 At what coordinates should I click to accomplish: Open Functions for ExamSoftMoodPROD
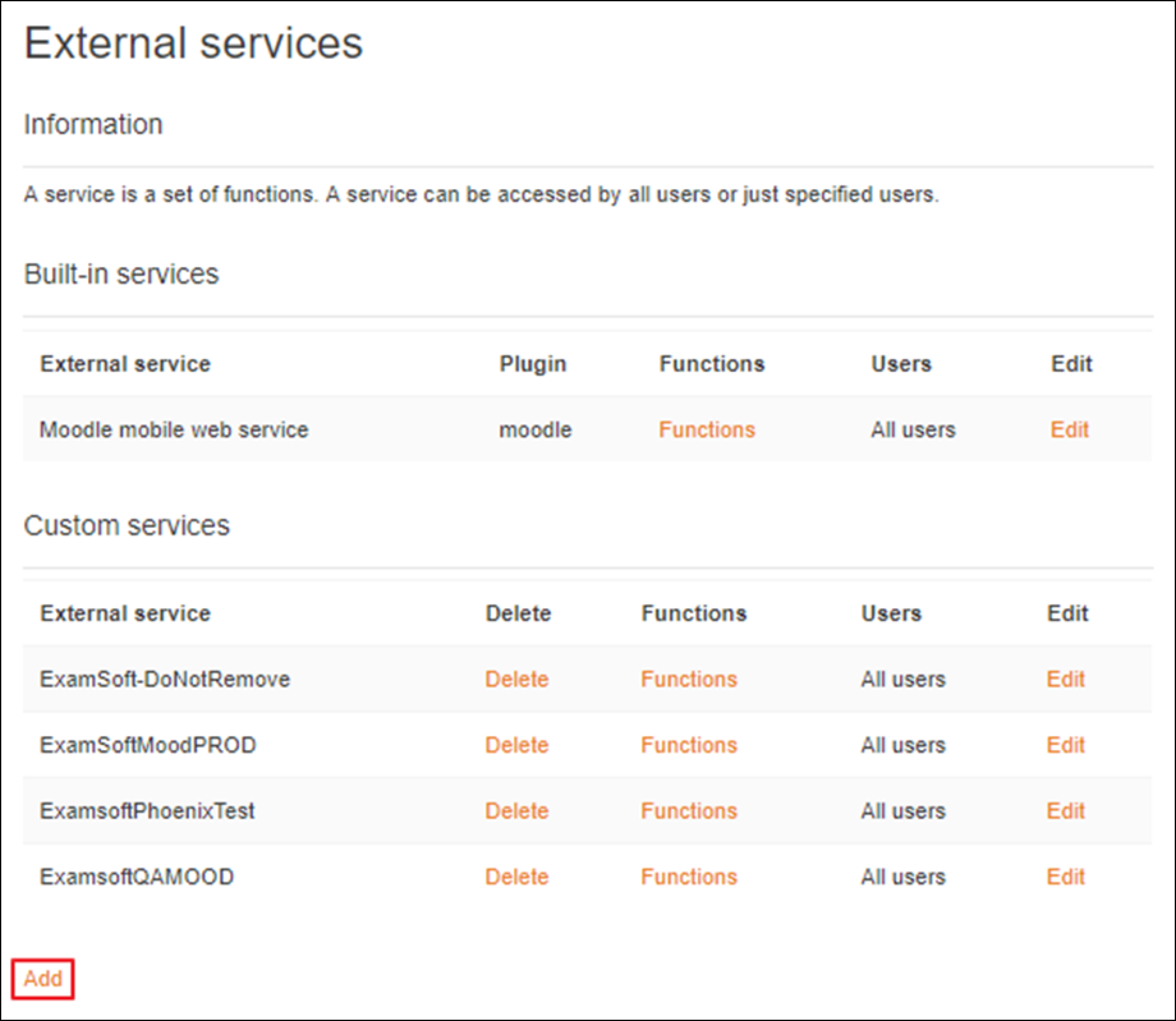(689, 744)
